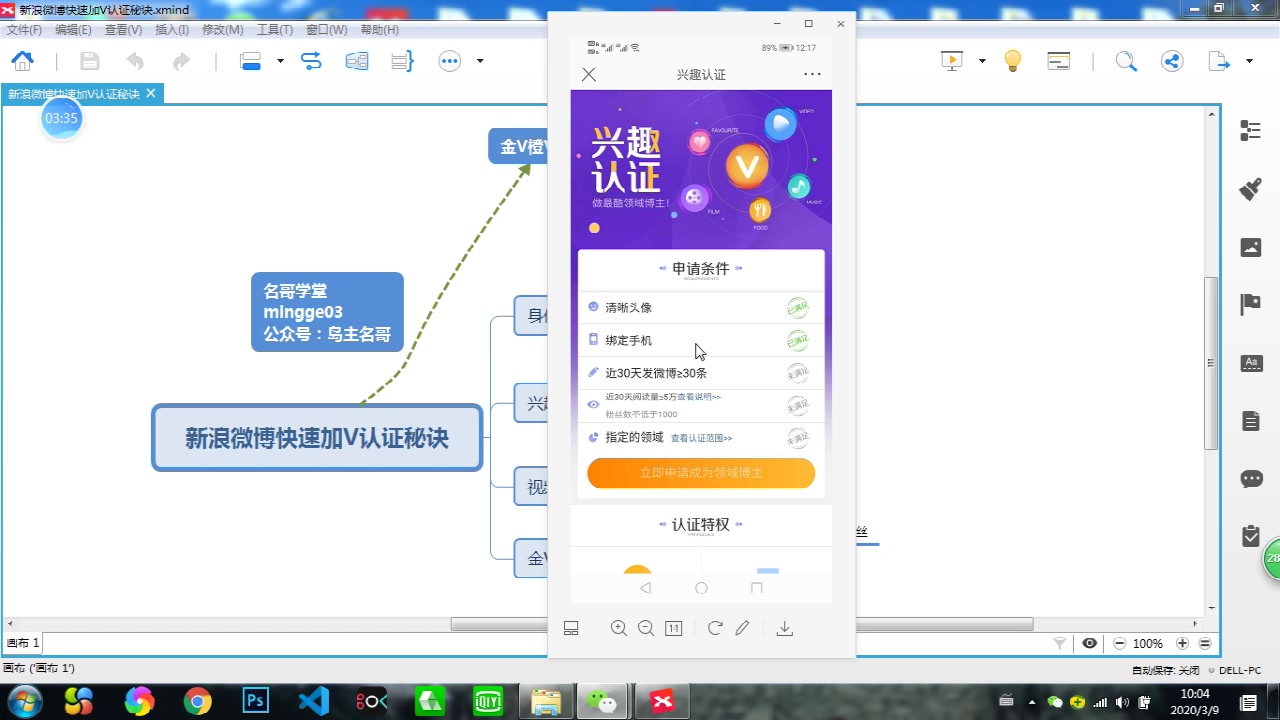Select the 金V橙V topic node

coord(518,146)
